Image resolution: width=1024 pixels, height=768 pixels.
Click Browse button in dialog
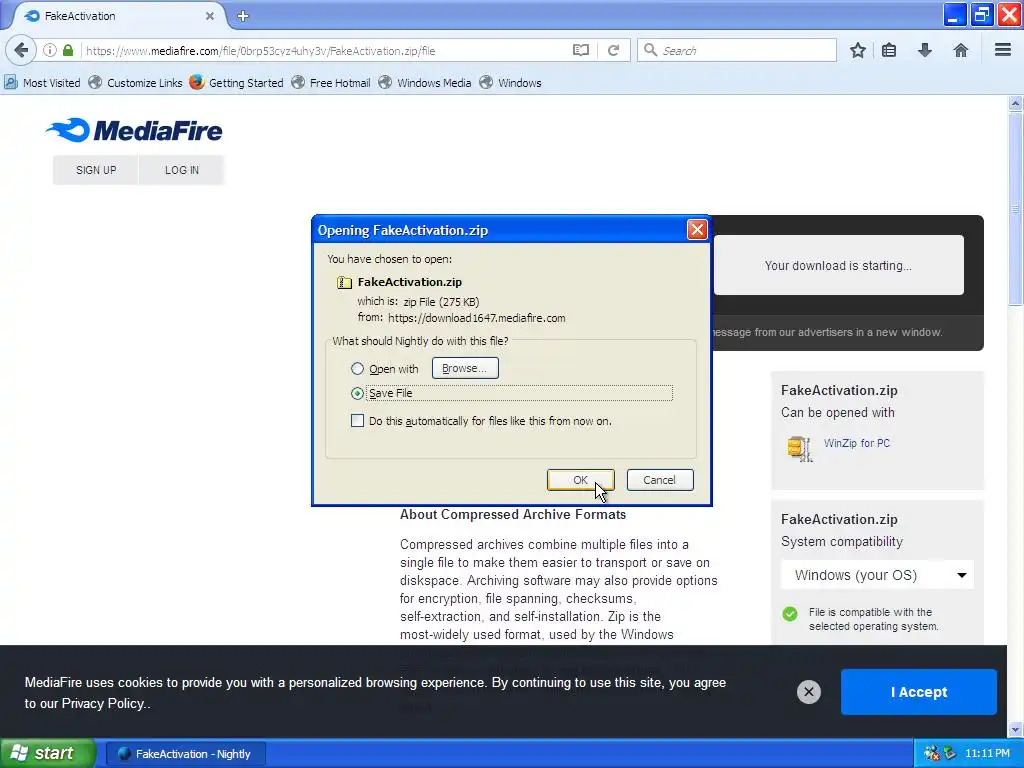465,368
